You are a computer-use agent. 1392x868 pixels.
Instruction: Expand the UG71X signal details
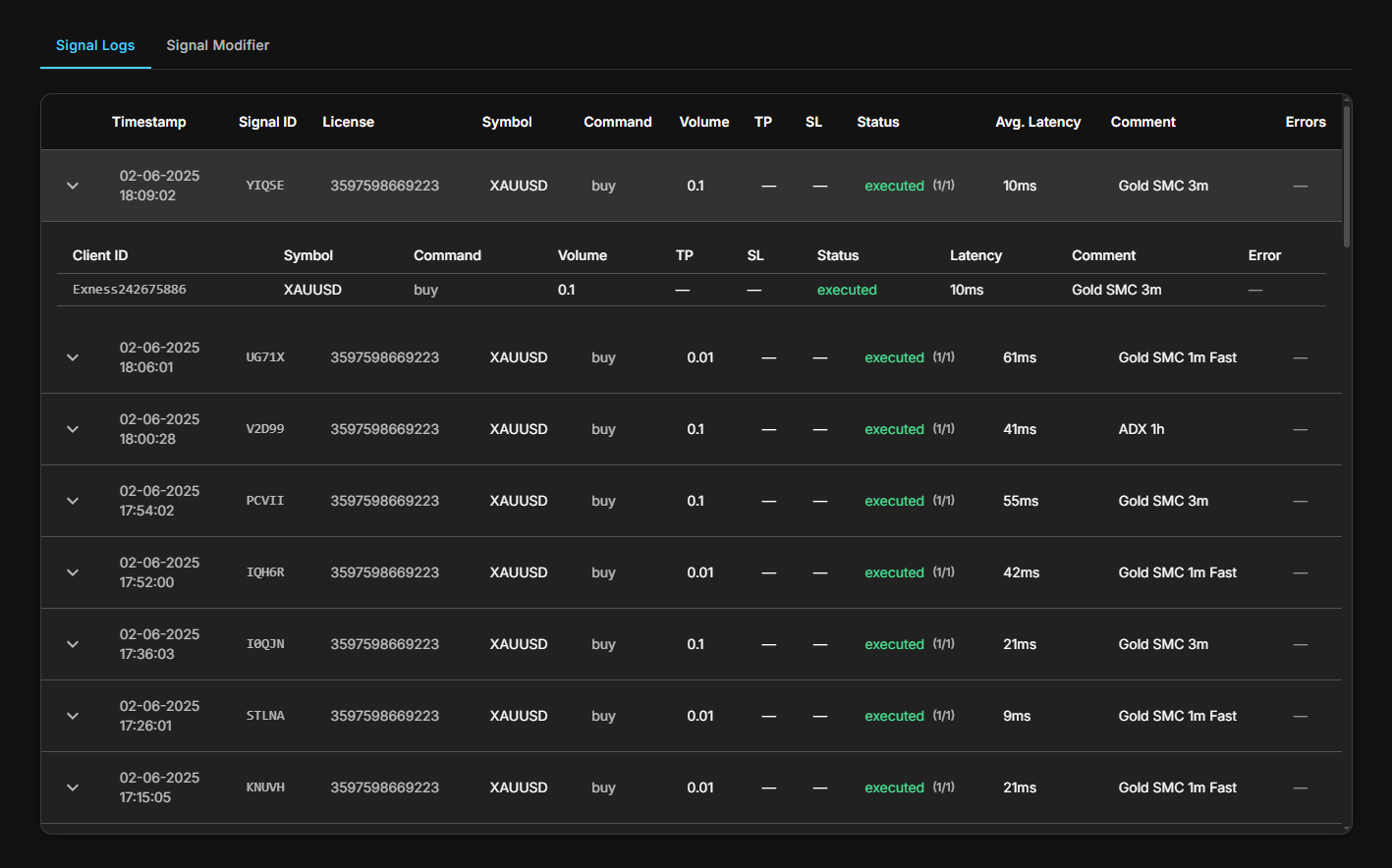point(72,356)
